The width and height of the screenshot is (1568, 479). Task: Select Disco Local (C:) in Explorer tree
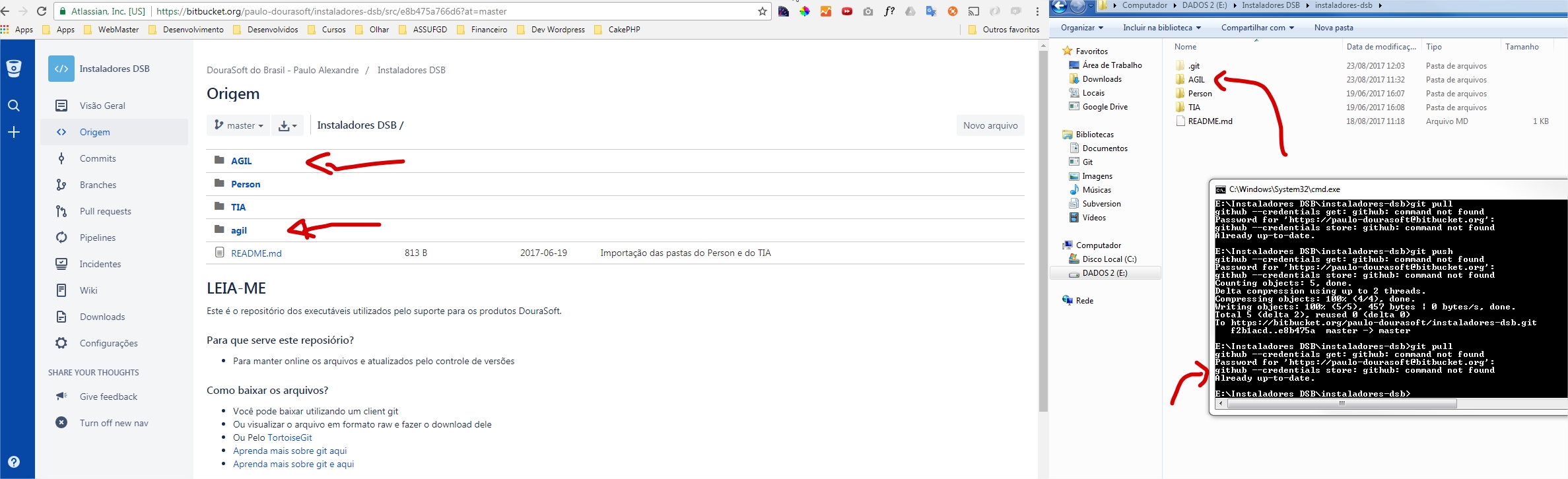pyautogui.click(x=1109, y=259)
